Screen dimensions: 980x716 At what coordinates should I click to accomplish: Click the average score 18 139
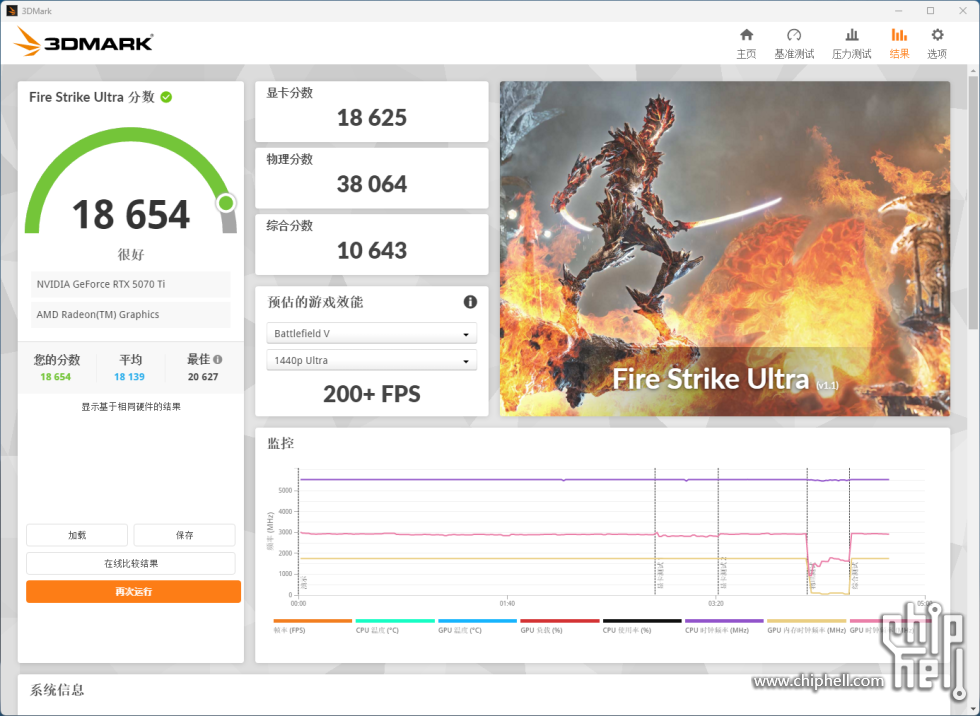point(129,377)
